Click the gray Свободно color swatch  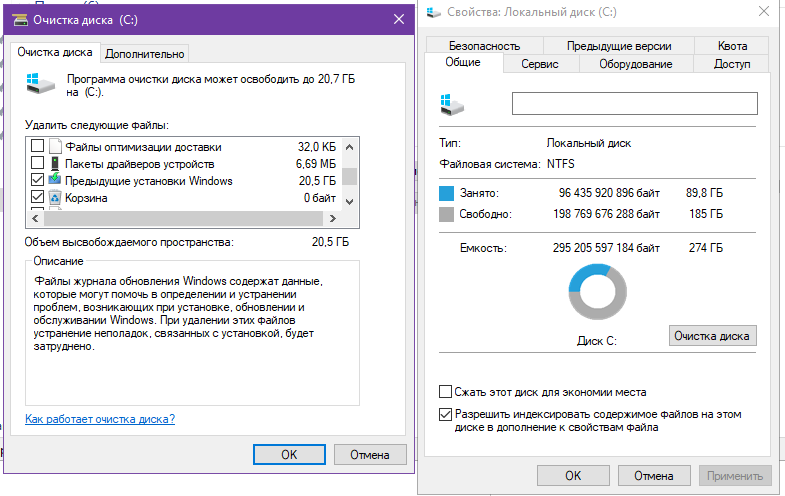[x=446, y=214]
